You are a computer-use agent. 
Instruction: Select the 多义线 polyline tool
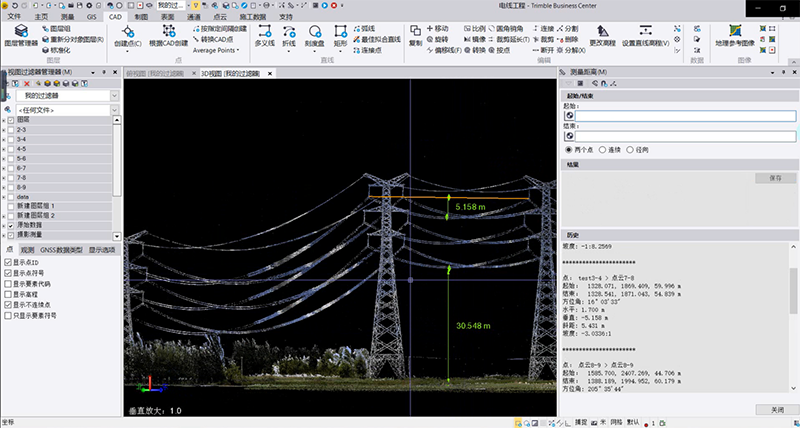(265, 35)
